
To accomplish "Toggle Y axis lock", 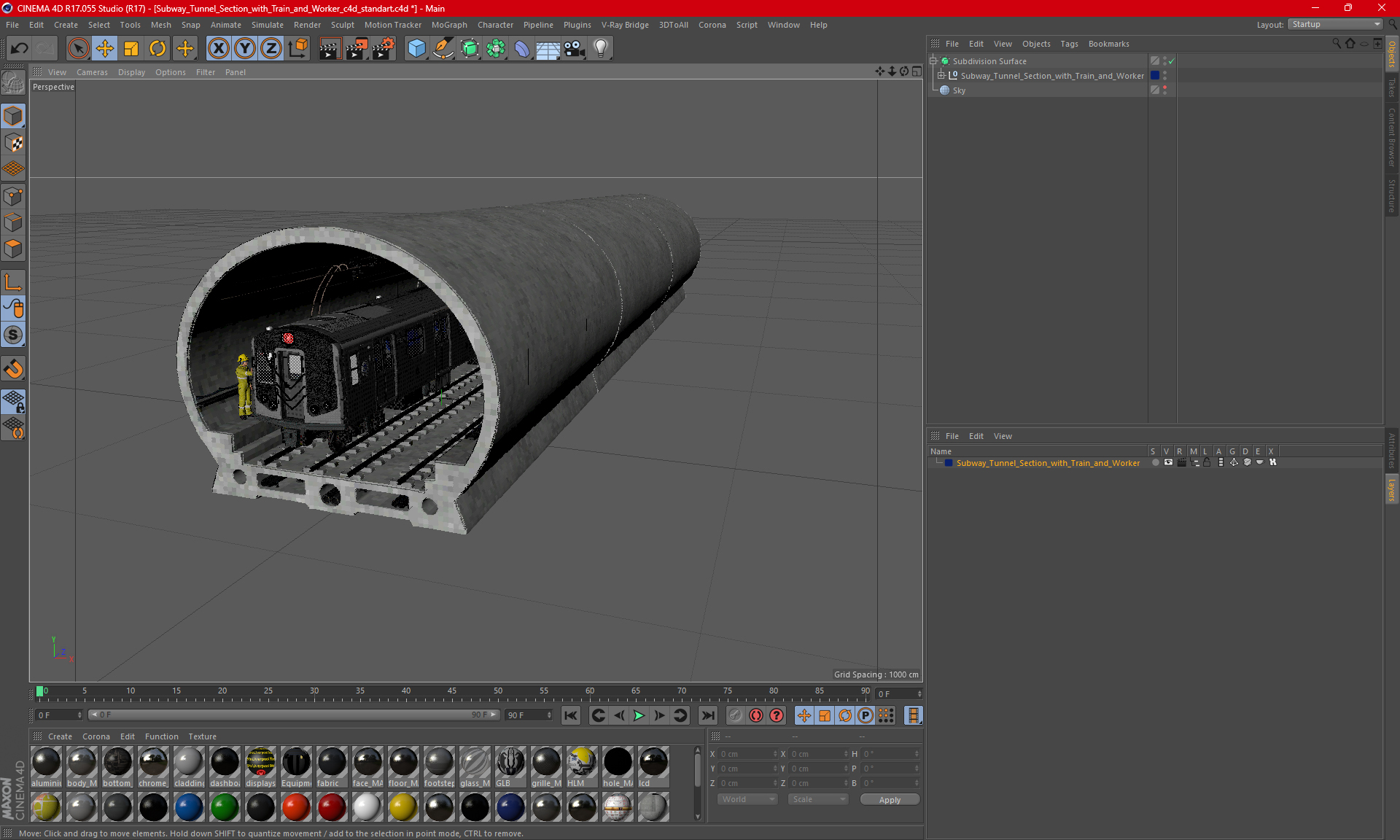I will [x=245, y=49].
